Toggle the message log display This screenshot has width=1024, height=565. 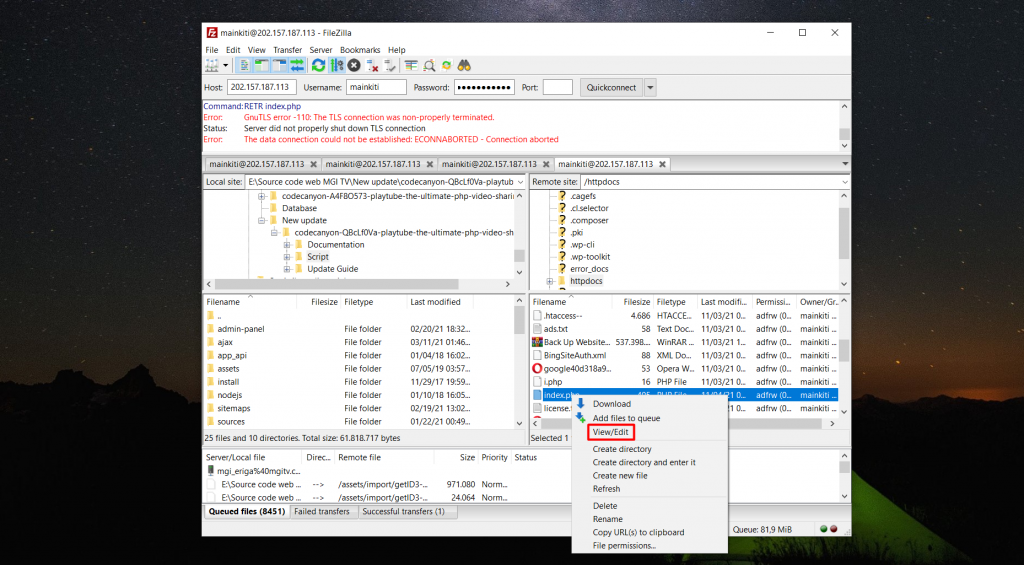(x=244, y=65)
